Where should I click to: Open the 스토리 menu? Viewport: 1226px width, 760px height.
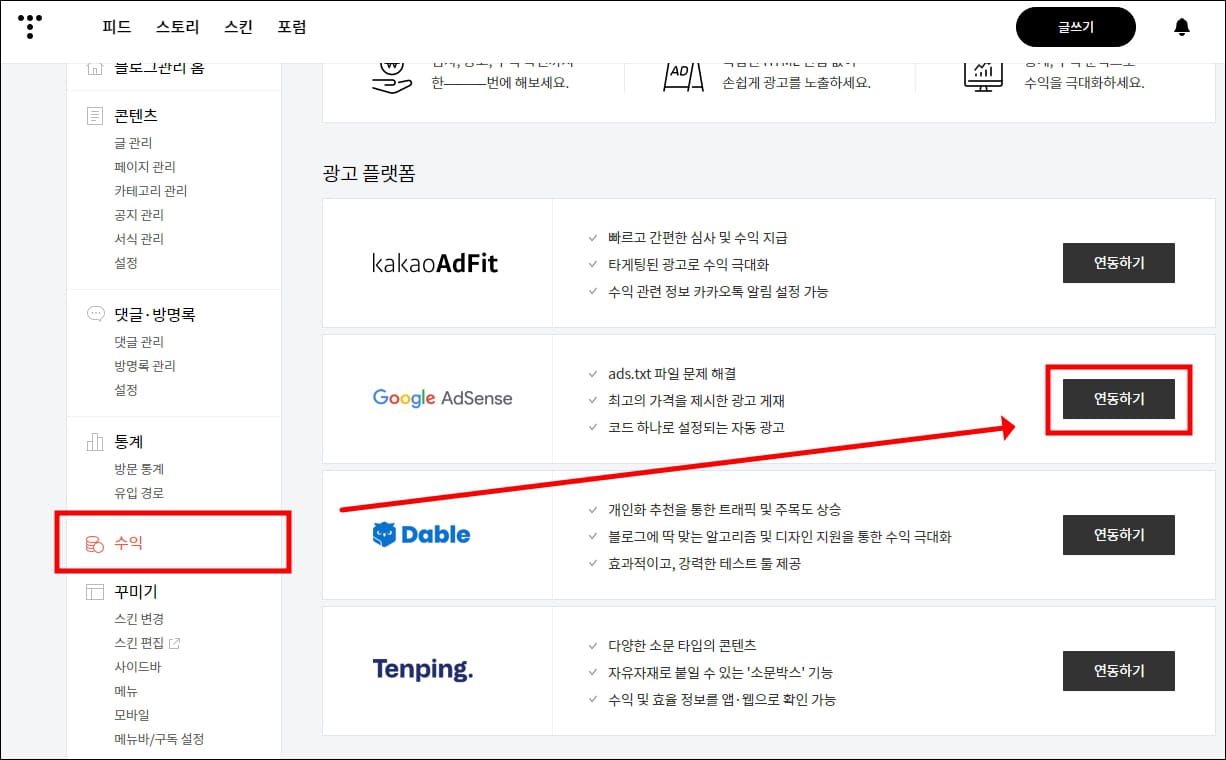(x=178, y=27)
